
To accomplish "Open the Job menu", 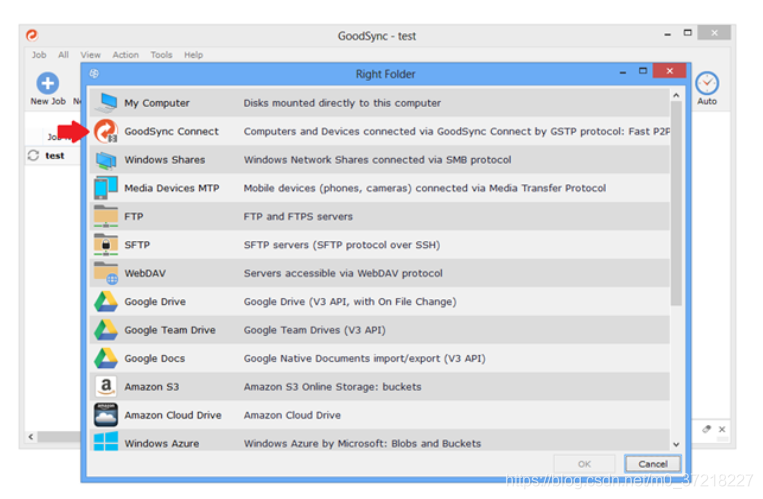I will pyautogui.click(x=39, y=55).
